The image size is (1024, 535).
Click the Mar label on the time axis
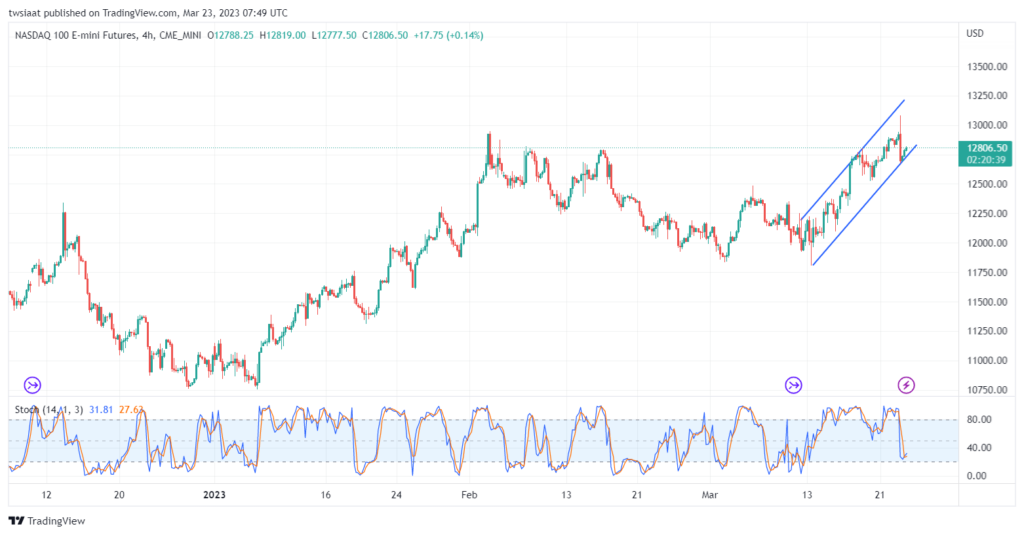(x=710, y=494)
